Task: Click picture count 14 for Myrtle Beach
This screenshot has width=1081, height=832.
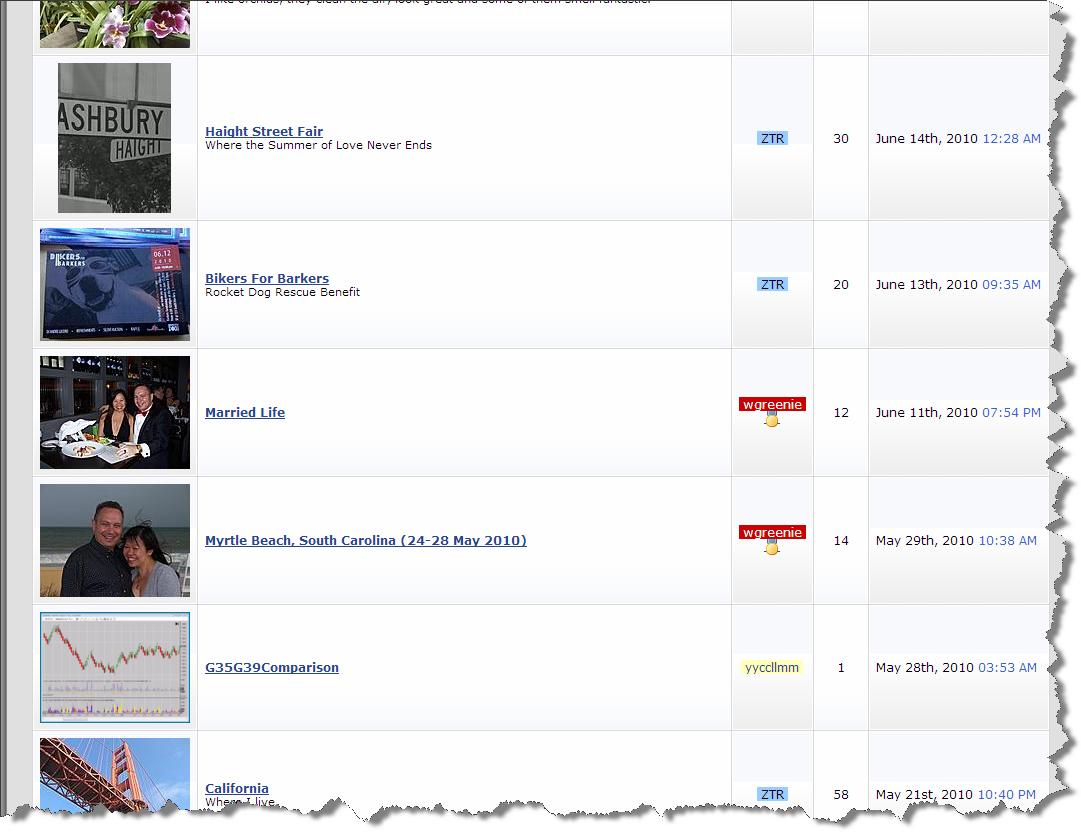Action: 841,541
